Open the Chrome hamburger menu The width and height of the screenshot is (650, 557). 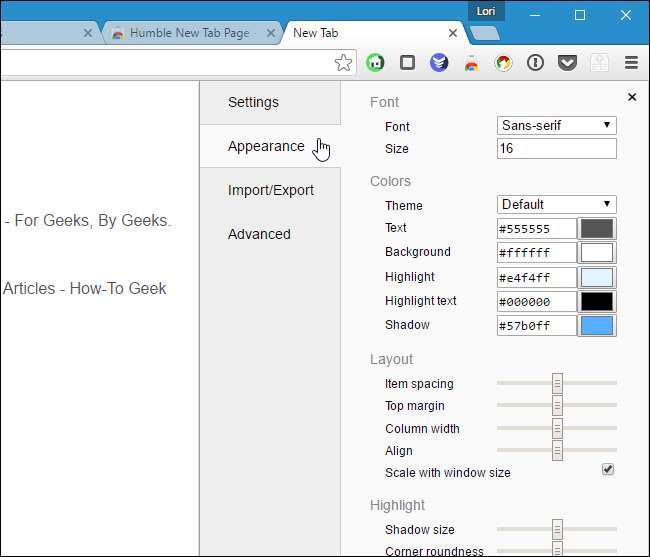click(x=631, y=63)
